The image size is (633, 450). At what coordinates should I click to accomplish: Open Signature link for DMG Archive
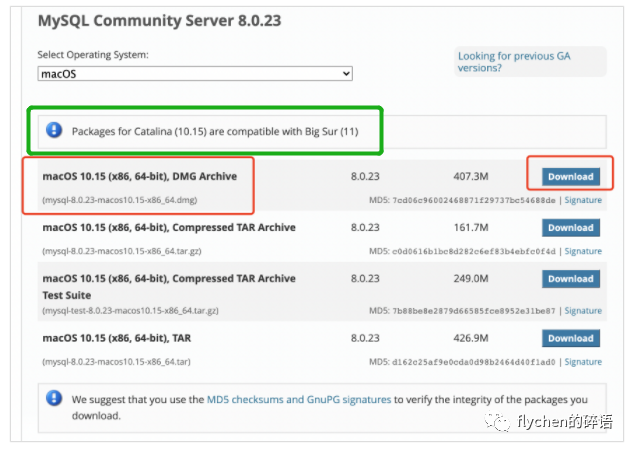click(583, 200)
